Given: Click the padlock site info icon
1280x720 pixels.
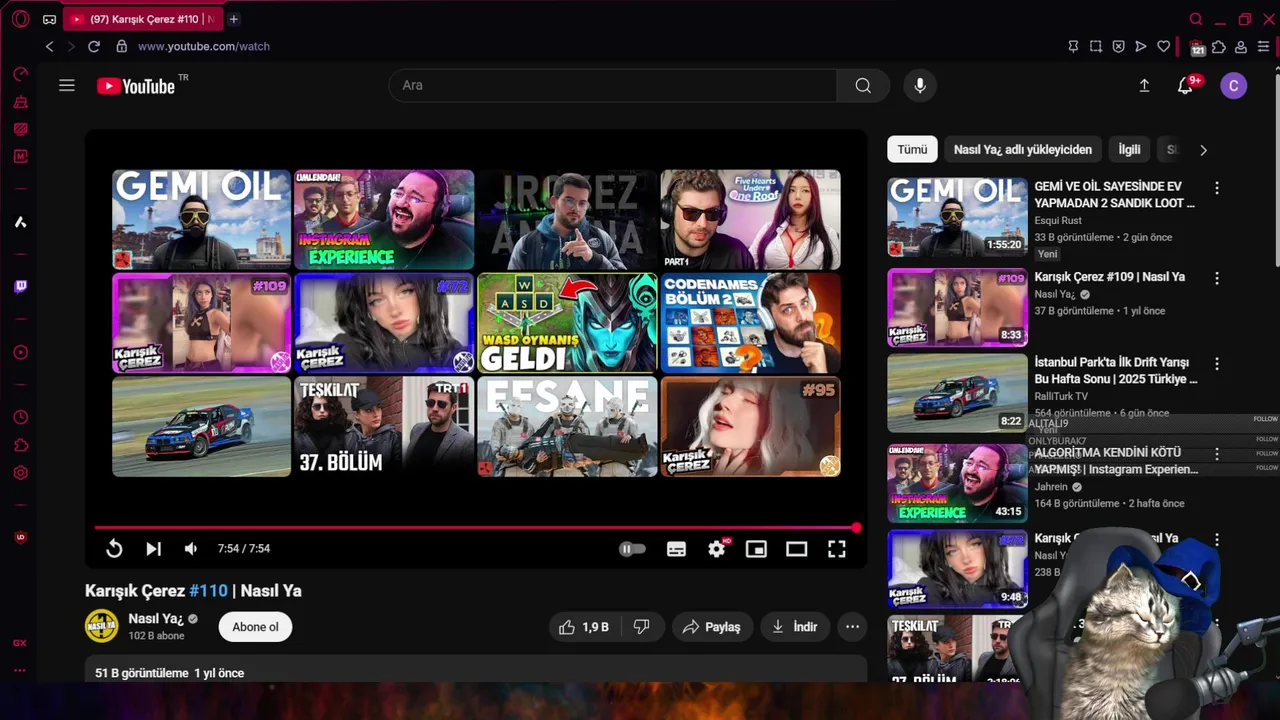Looking at the screenshot, I should point(121,46).
